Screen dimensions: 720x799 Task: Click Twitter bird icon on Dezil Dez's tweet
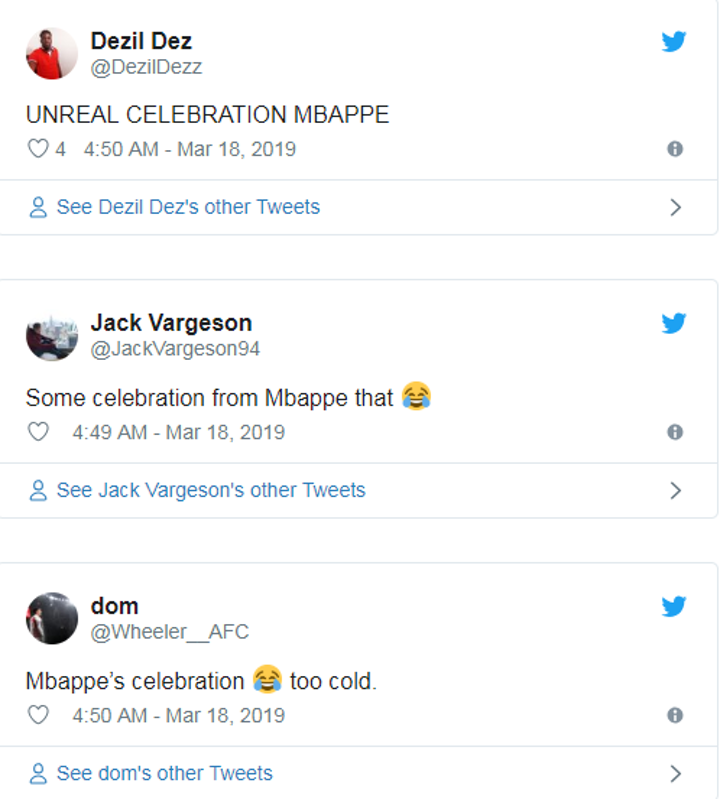point(674,42)
